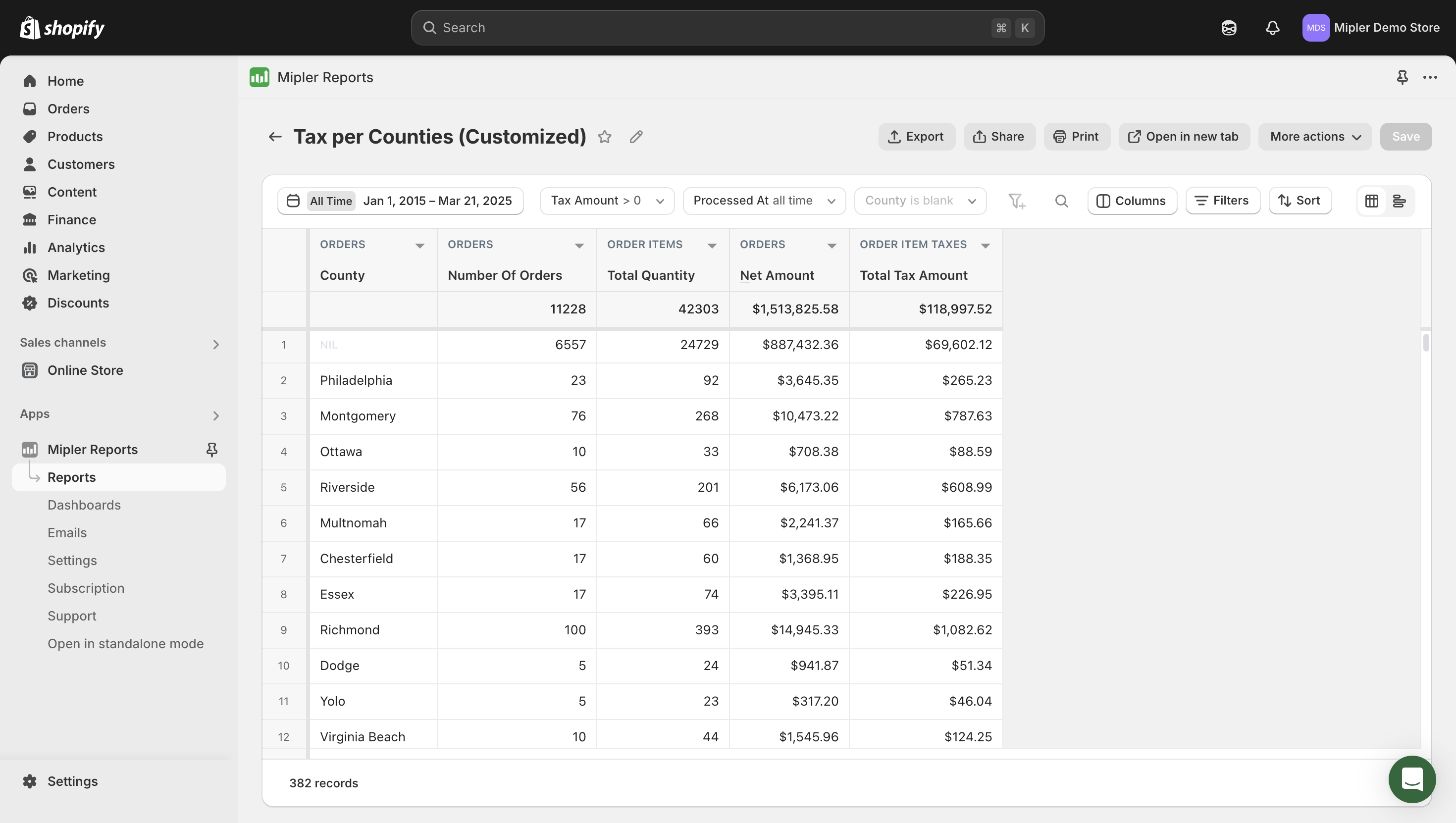Open the add filter funnel icon
This screenshot has width=1456, height=823.
pos(1016,201)
